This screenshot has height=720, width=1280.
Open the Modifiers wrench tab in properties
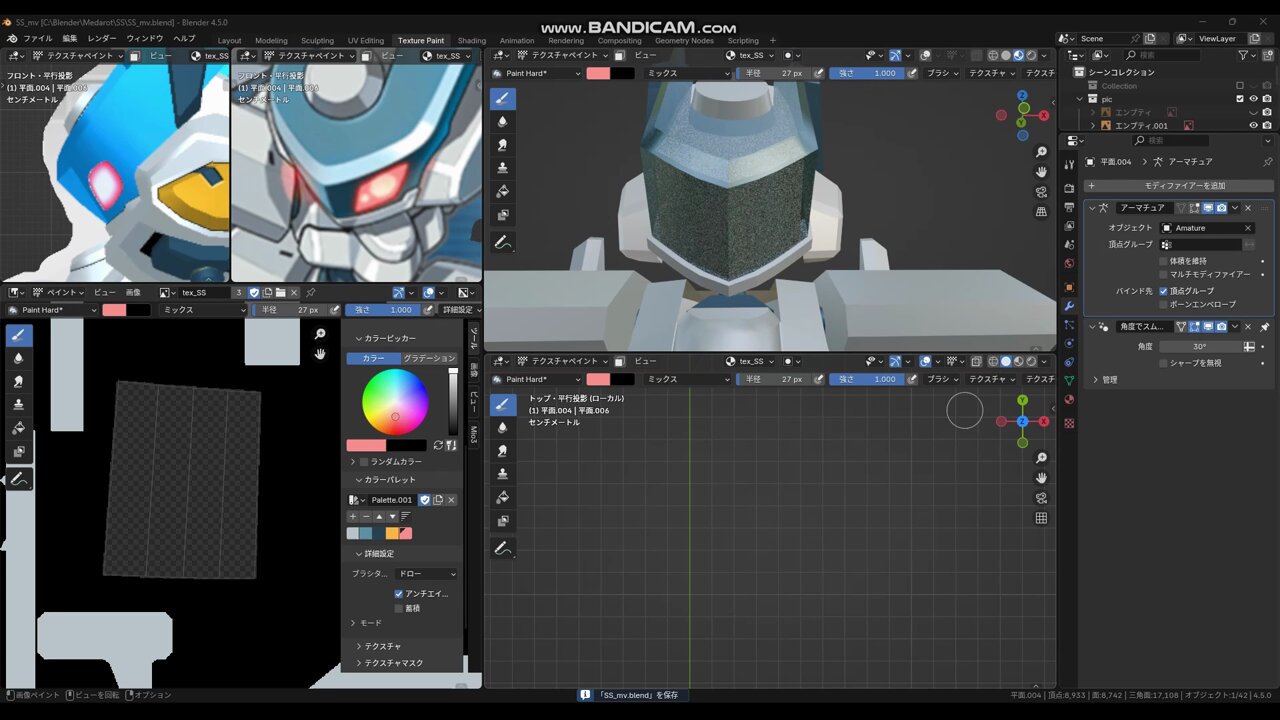pos(1069,305)
